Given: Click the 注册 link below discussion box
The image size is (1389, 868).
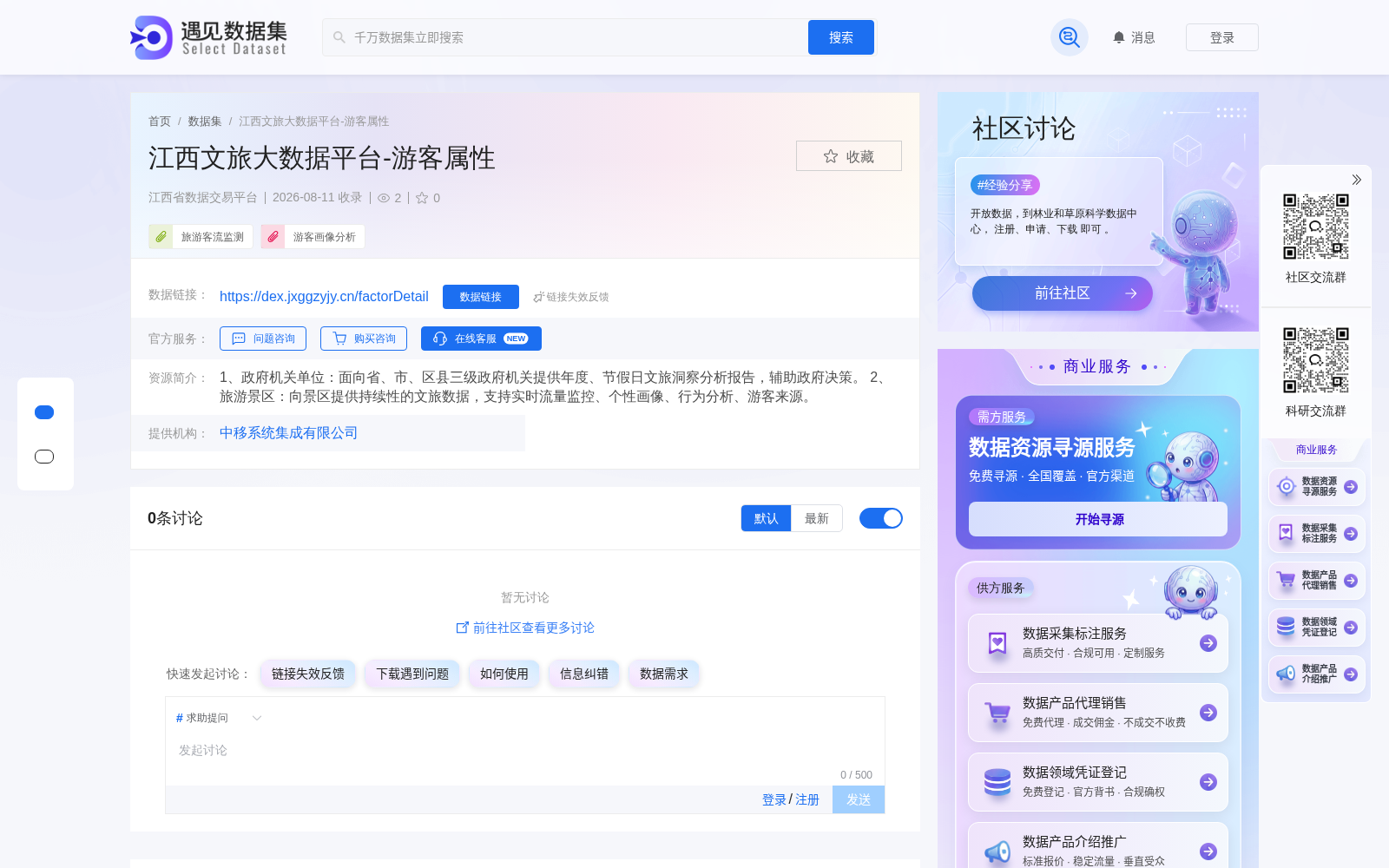Looking at the screenshot, I should (807, 799).
